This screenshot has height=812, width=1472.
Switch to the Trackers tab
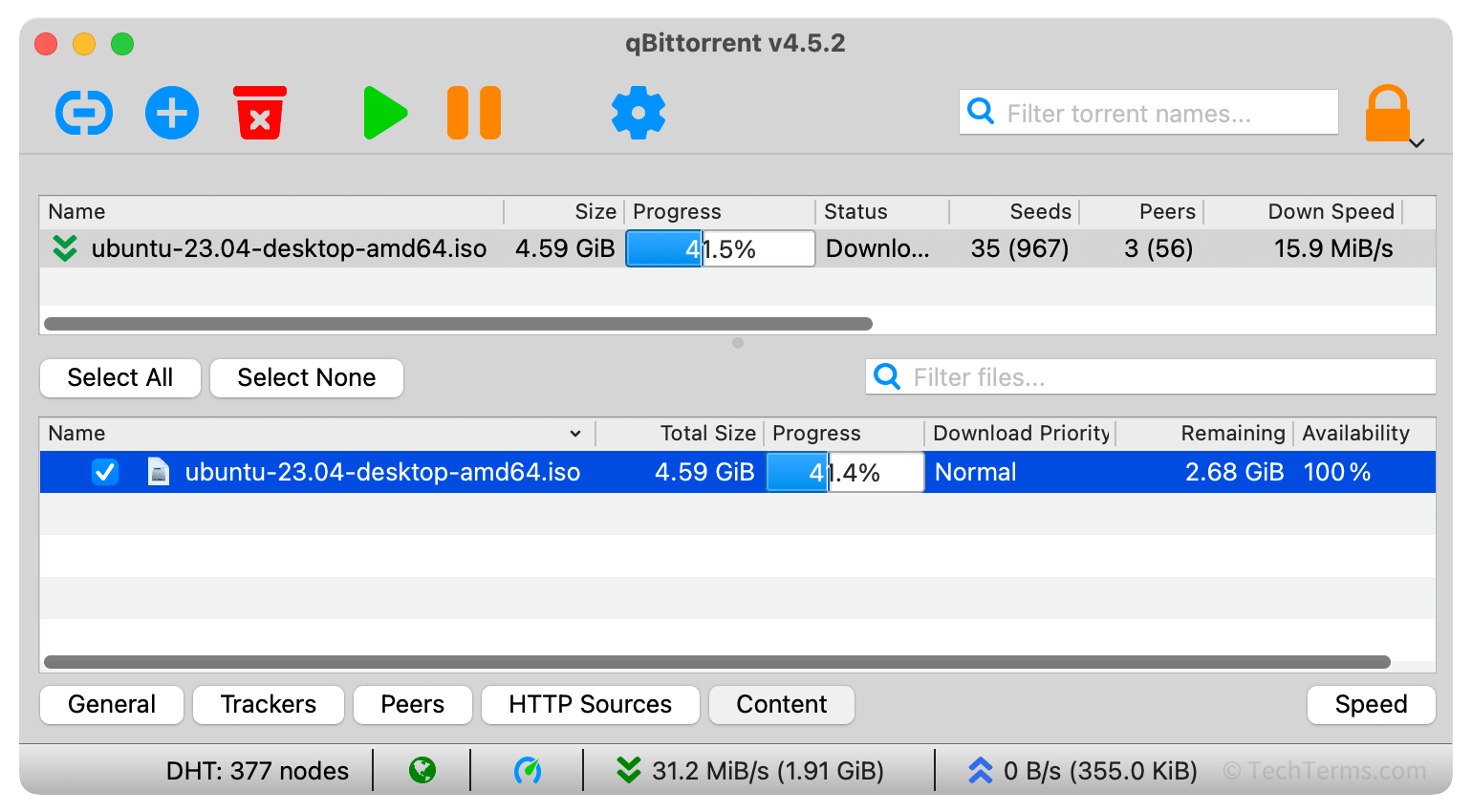[269, 704]
